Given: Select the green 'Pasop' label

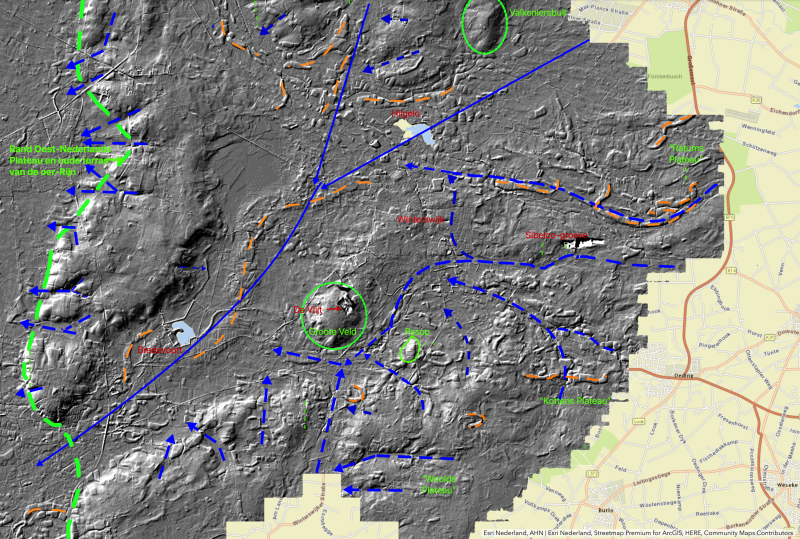Looking at the screenshot, I should (417, 332).
